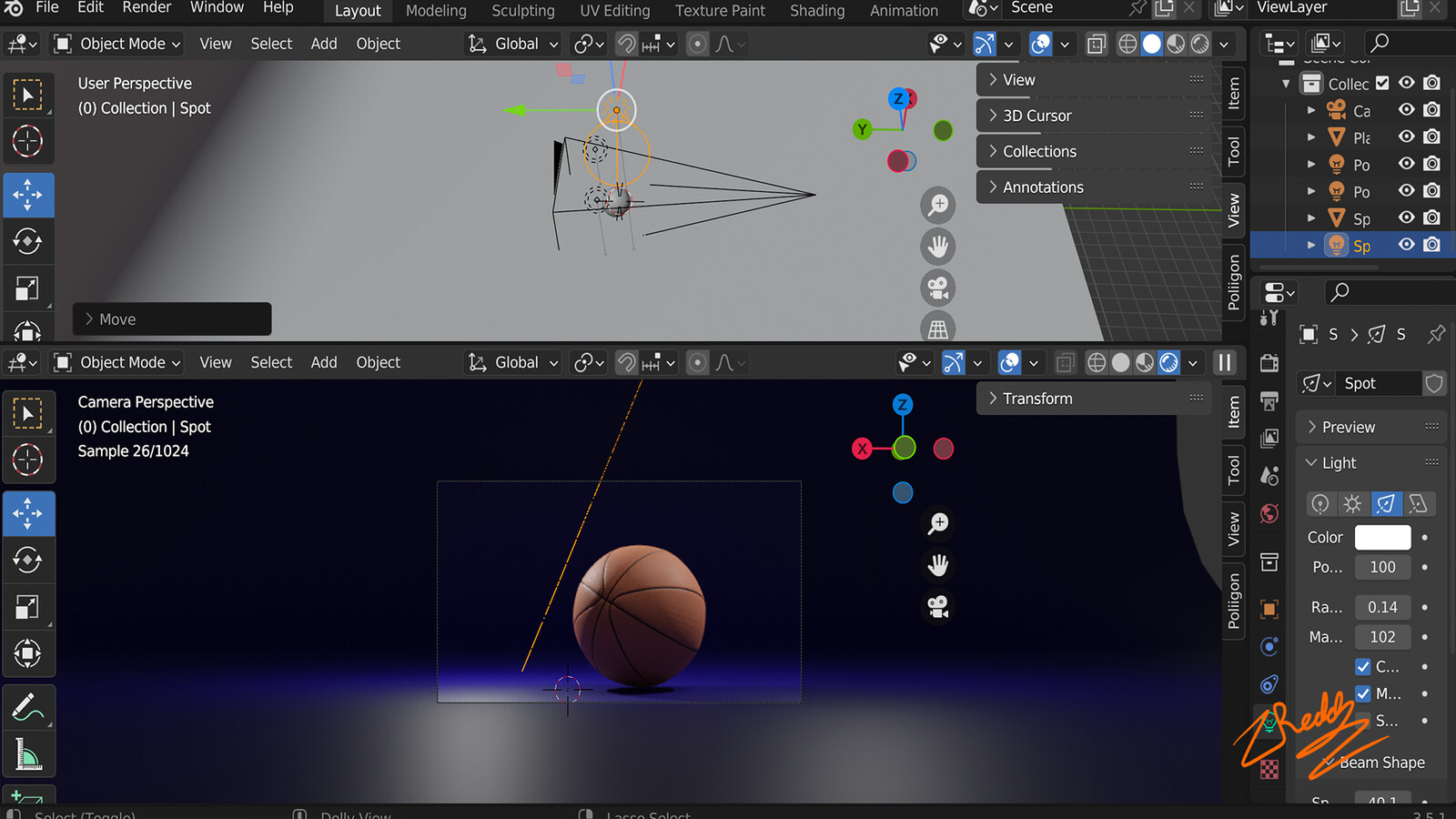The width and height of the screenshot is (1456, 819).
Task: Open the Poliigon sidebar tab in top viewport
Action: point(1234,282)
